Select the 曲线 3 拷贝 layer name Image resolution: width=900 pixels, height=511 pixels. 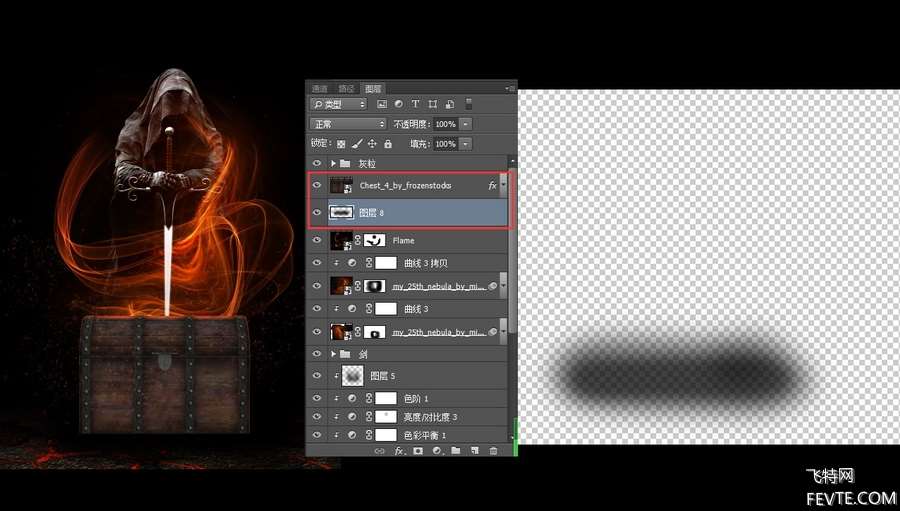426,263
